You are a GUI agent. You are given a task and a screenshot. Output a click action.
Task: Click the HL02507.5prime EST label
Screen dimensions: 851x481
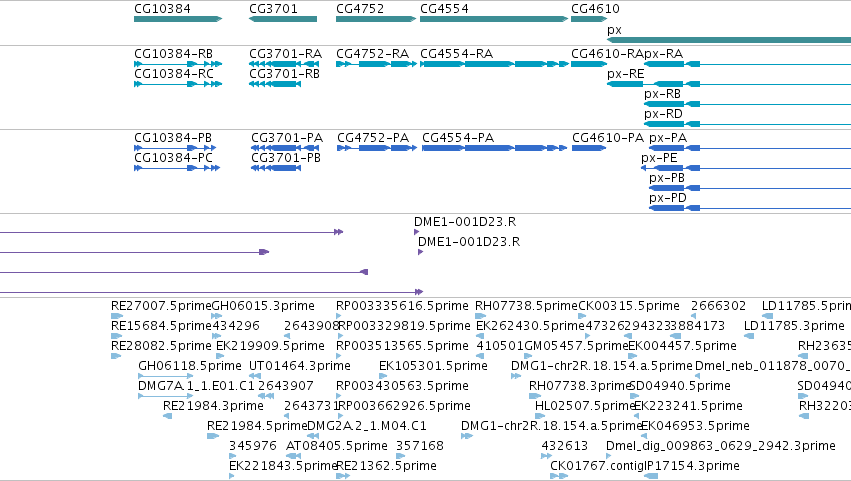coord(584,406)
